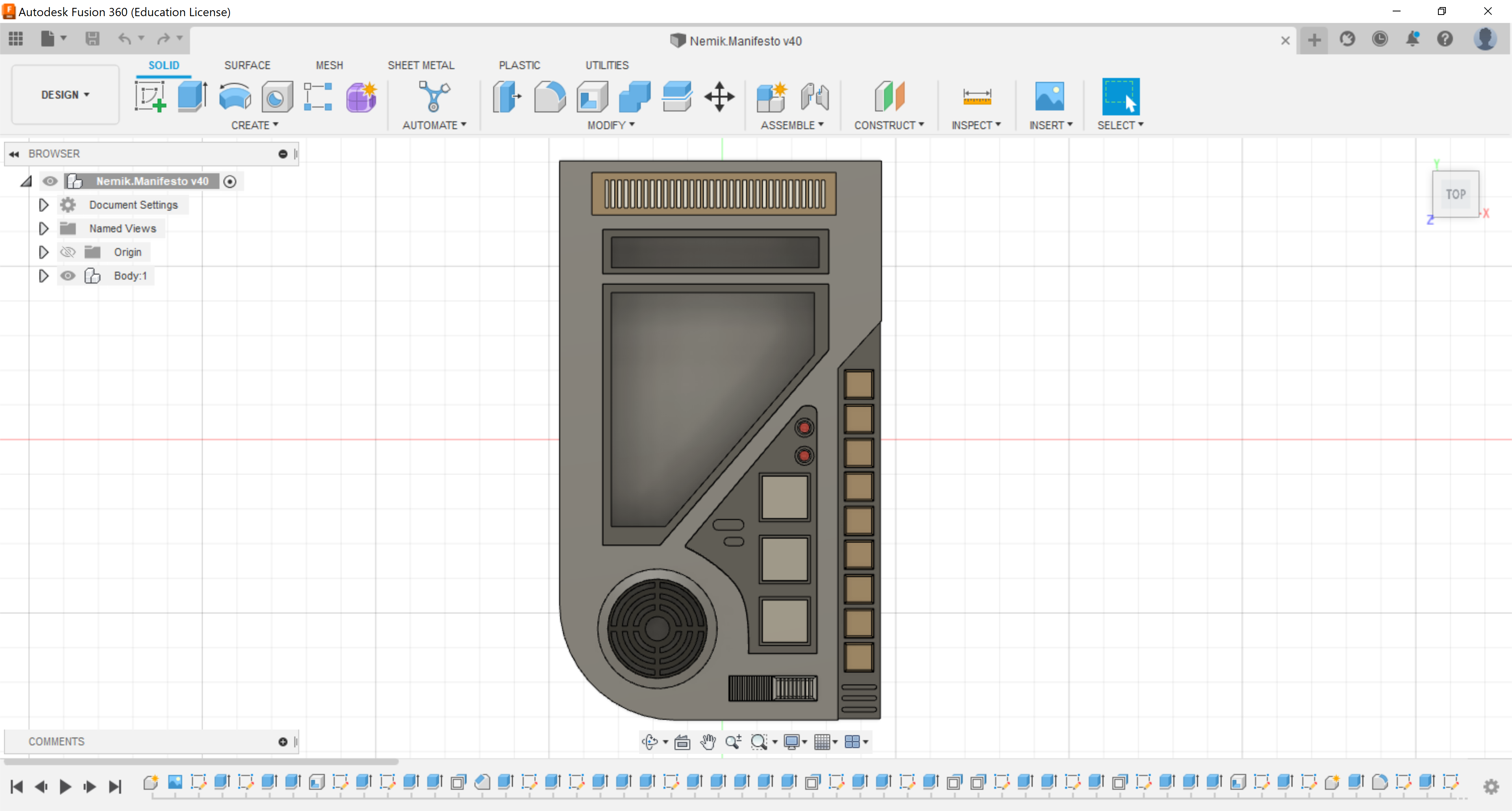Select the Create Form tool
The image size is (1512, 811).
click(x=361, y=97)
